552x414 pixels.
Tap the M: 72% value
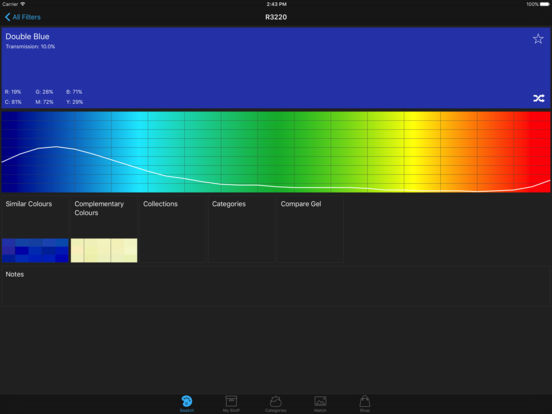point(44,102)
